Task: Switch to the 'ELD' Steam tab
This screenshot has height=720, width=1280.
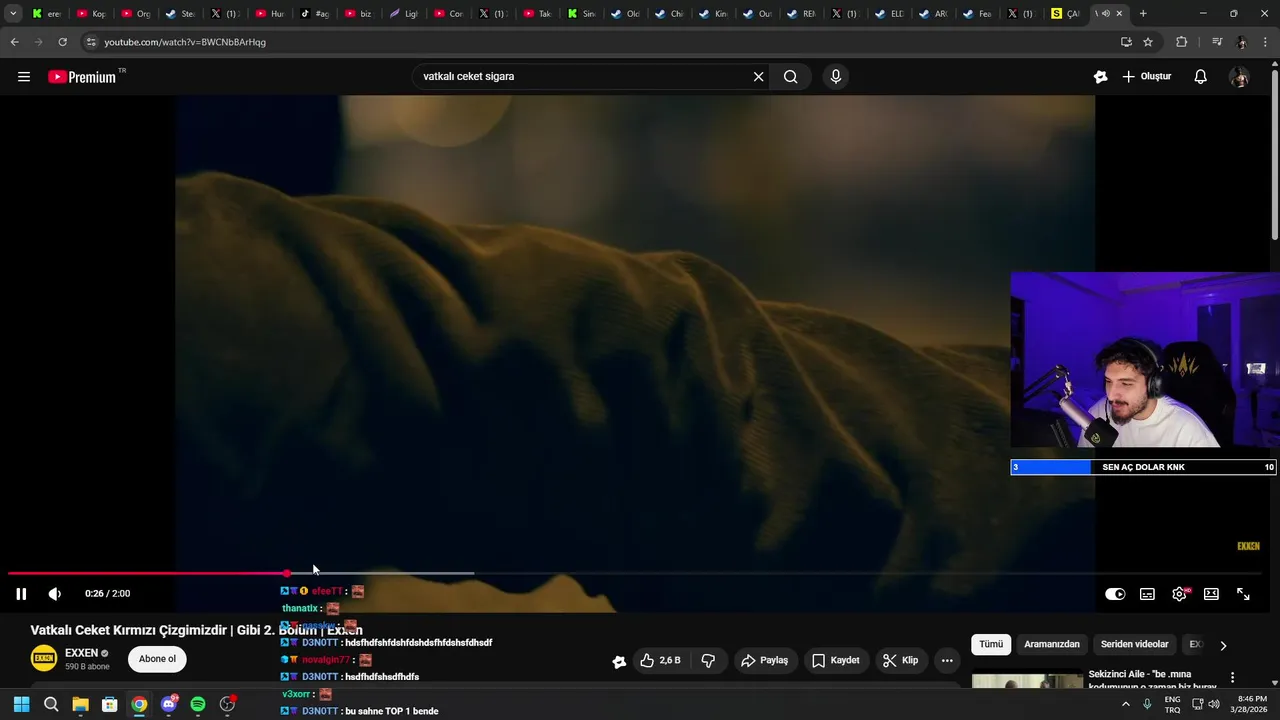Action: 887,14
